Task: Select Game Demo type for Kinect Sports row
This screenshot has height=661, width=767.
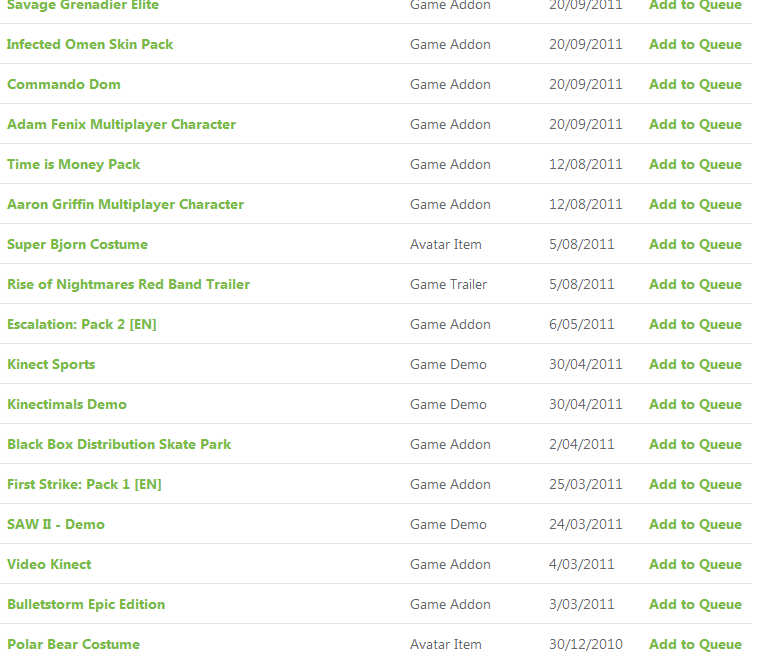Action: coord(448,365)
